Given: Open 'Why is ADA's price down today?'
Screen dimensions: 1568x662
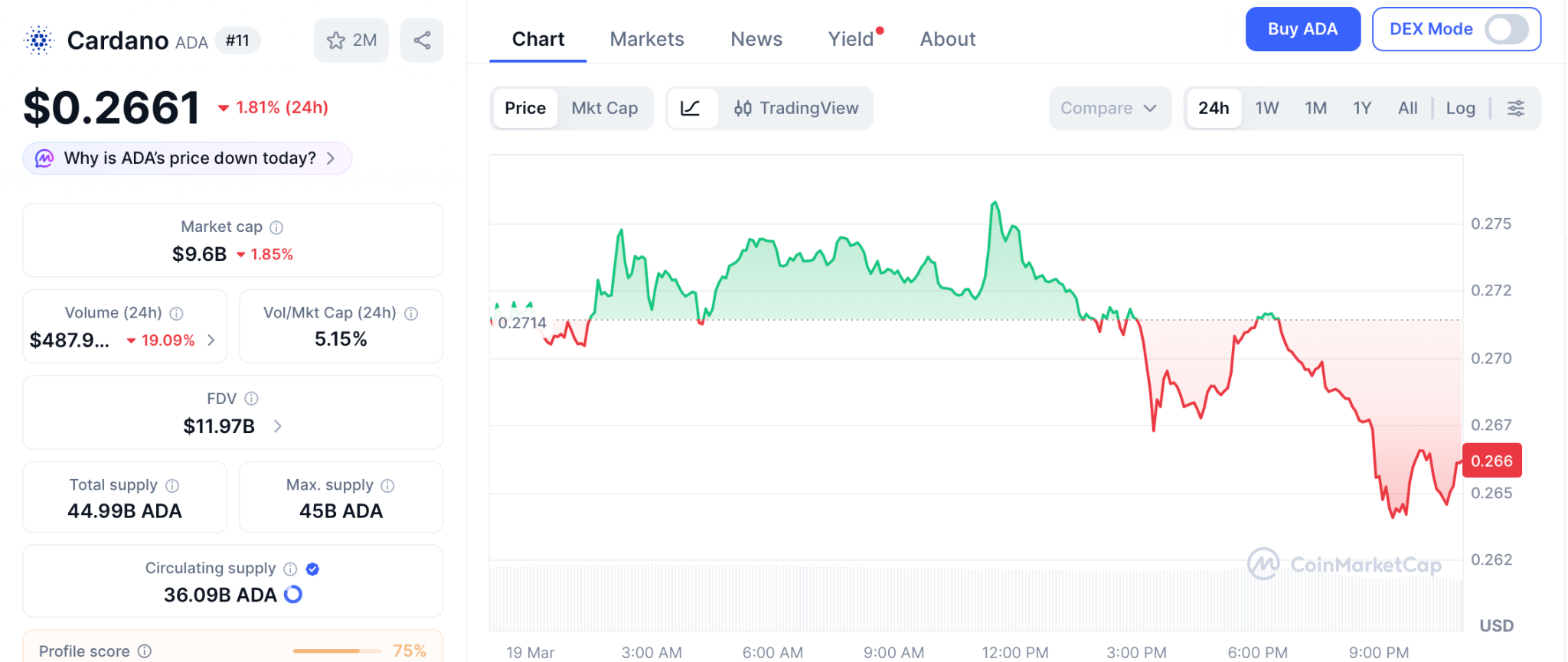Looking at the screenshot, I should (x=188, y=158).
